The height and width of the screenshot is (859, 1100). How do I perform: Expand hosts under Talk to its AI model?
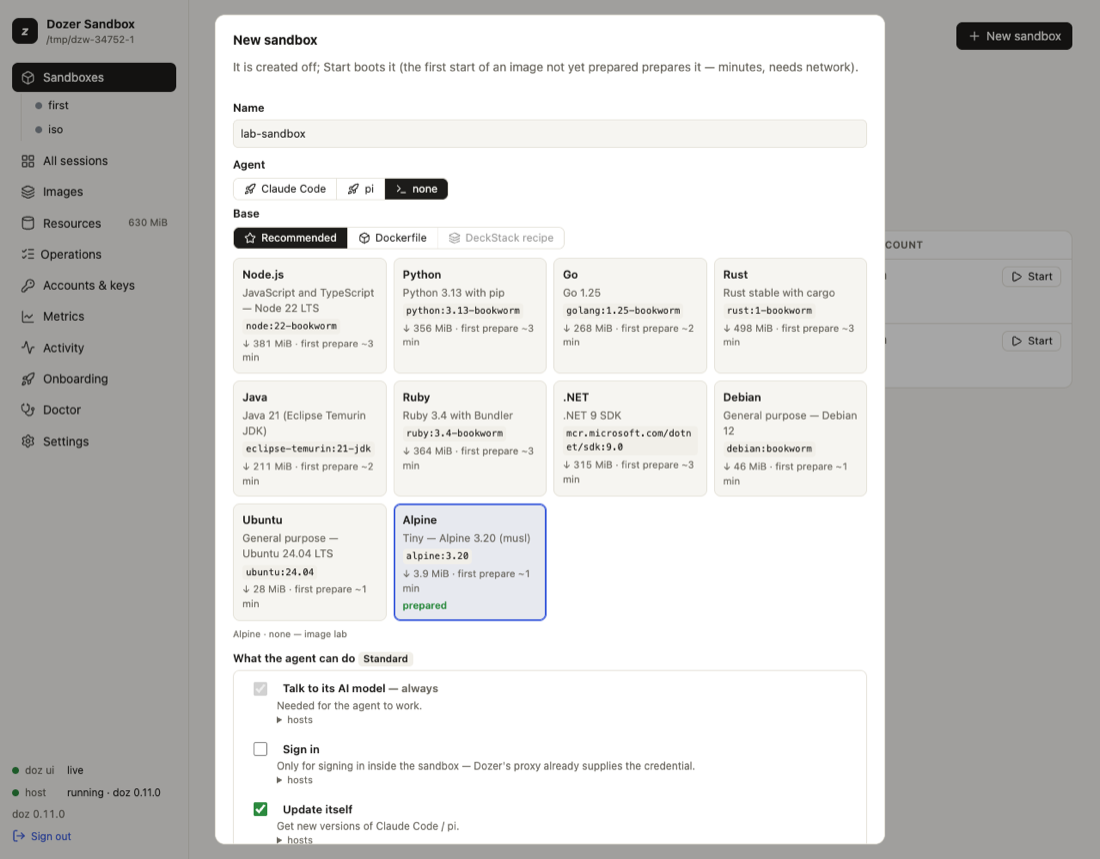pyautogui.click(x=295, y=720)
